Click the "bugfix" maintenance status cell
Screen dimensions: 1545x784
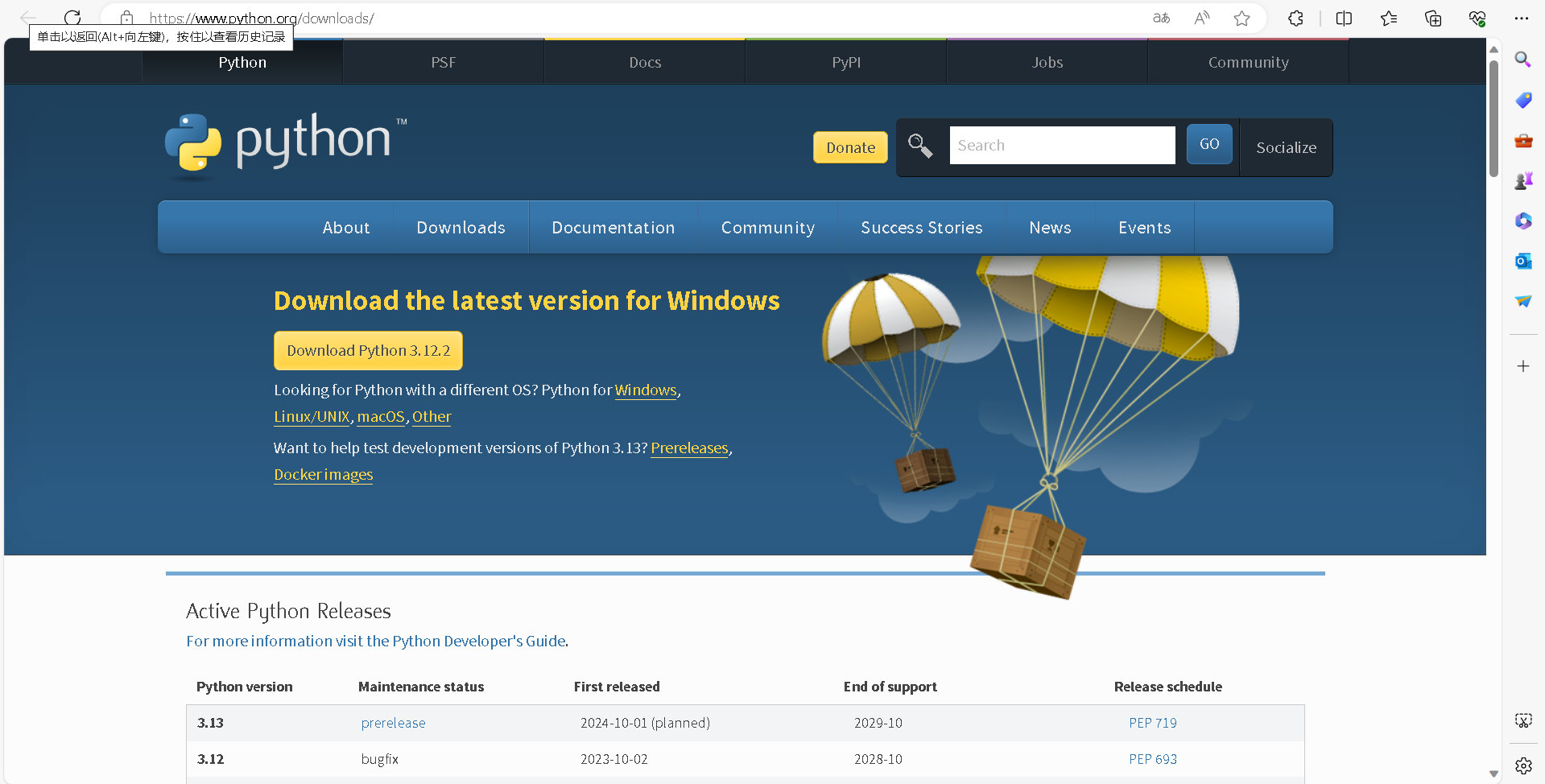[380, 759]
